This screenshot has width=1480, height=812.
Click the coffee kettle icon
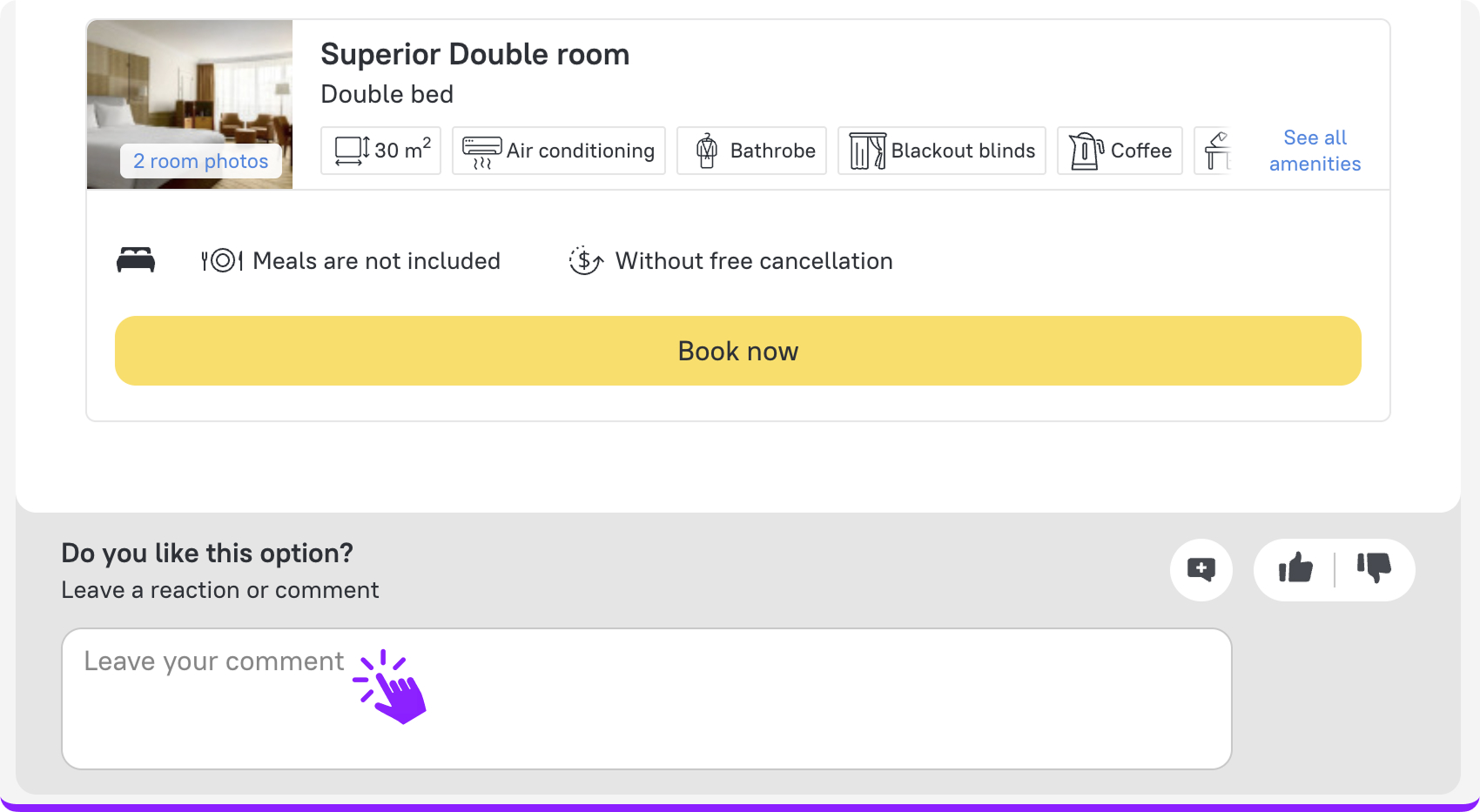click(x=1086, y=151)
